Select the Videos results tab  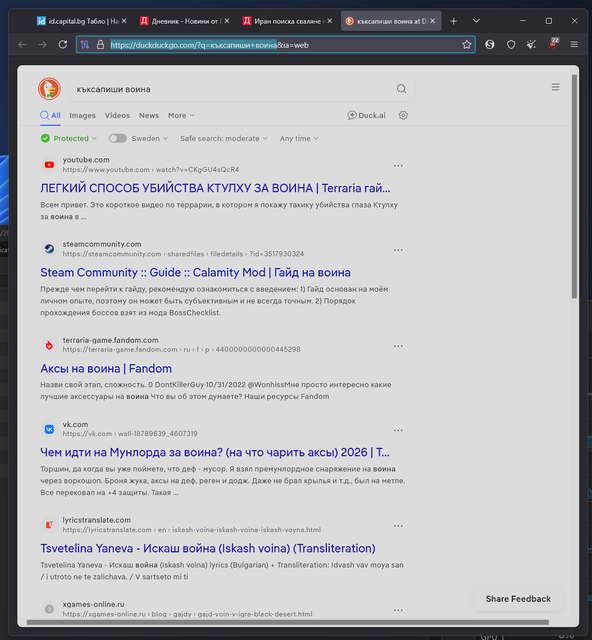pos(117,116)
